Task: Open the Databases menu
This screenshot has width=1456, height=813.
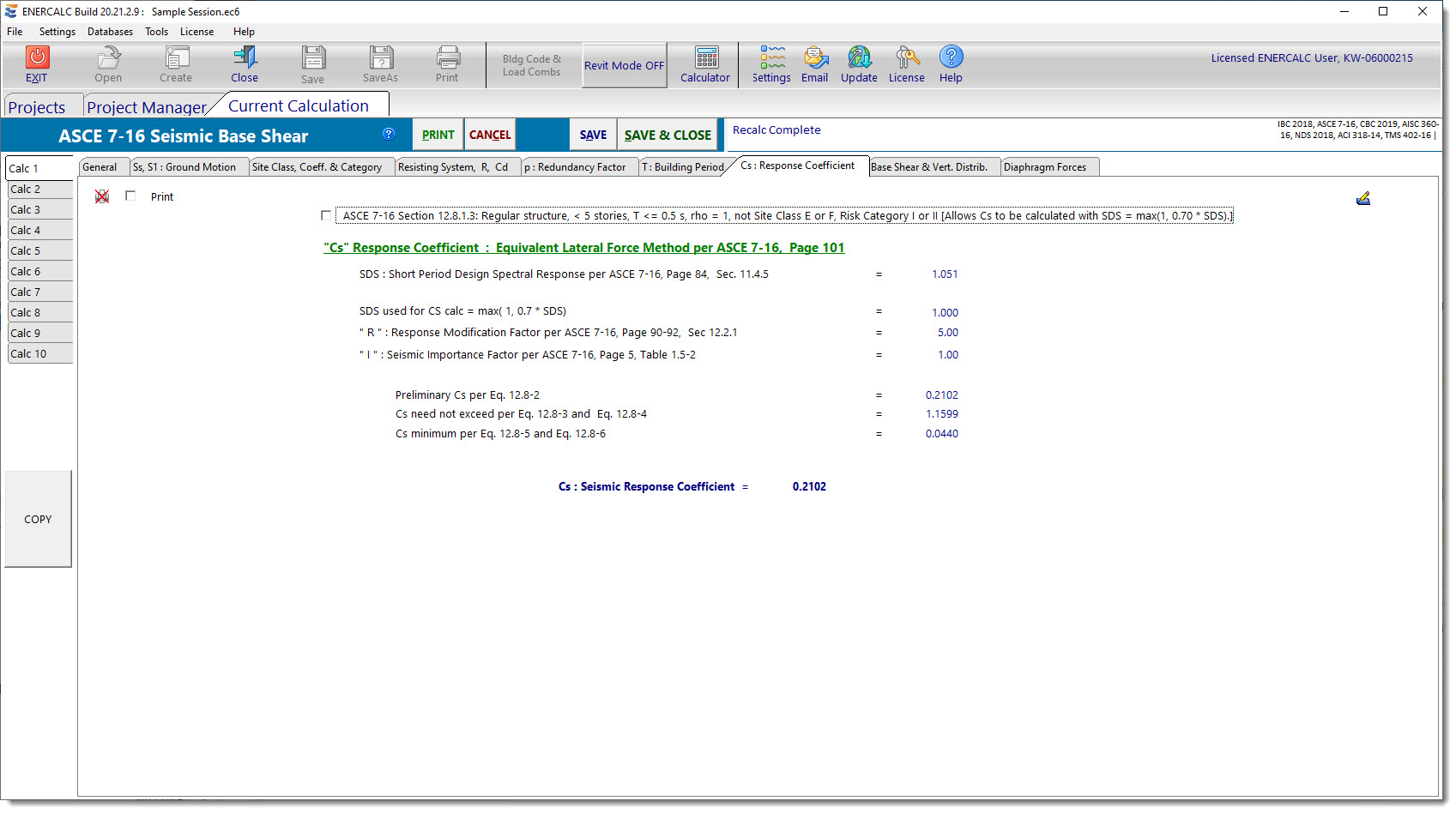Action: pos(110,32)
